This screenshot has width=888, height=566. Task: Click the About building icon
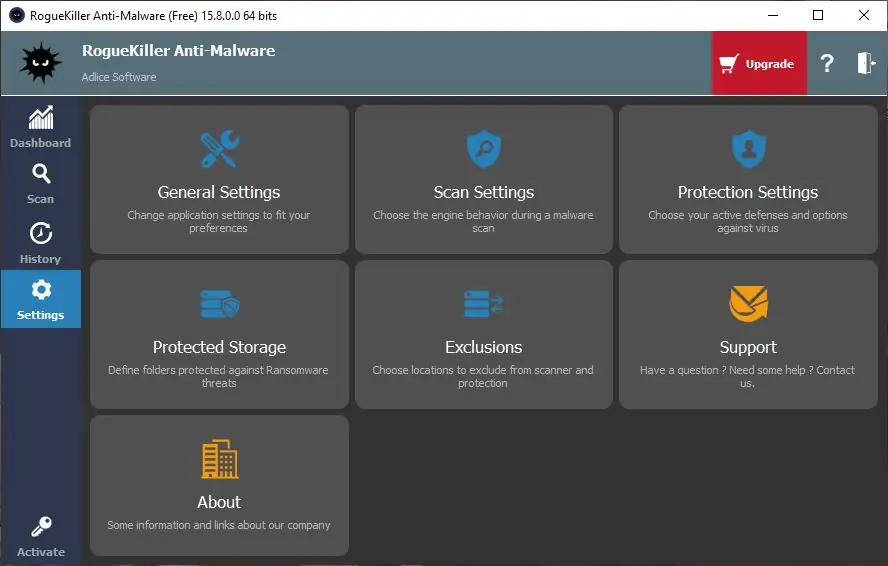tap(220, 459)
